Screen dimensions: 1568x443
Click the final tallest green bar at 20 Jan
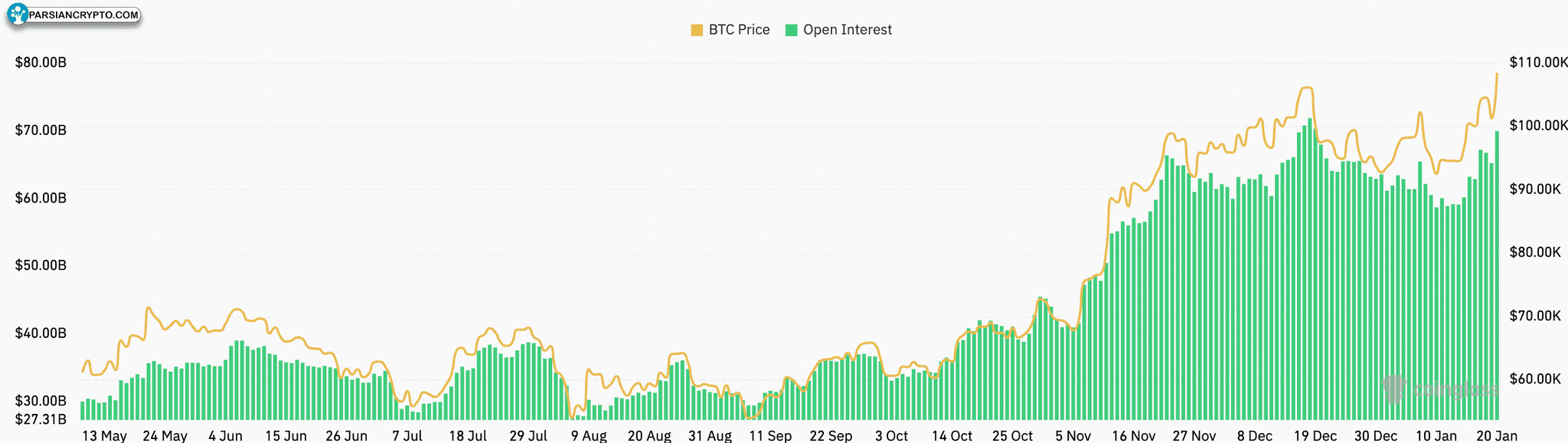1497,275
